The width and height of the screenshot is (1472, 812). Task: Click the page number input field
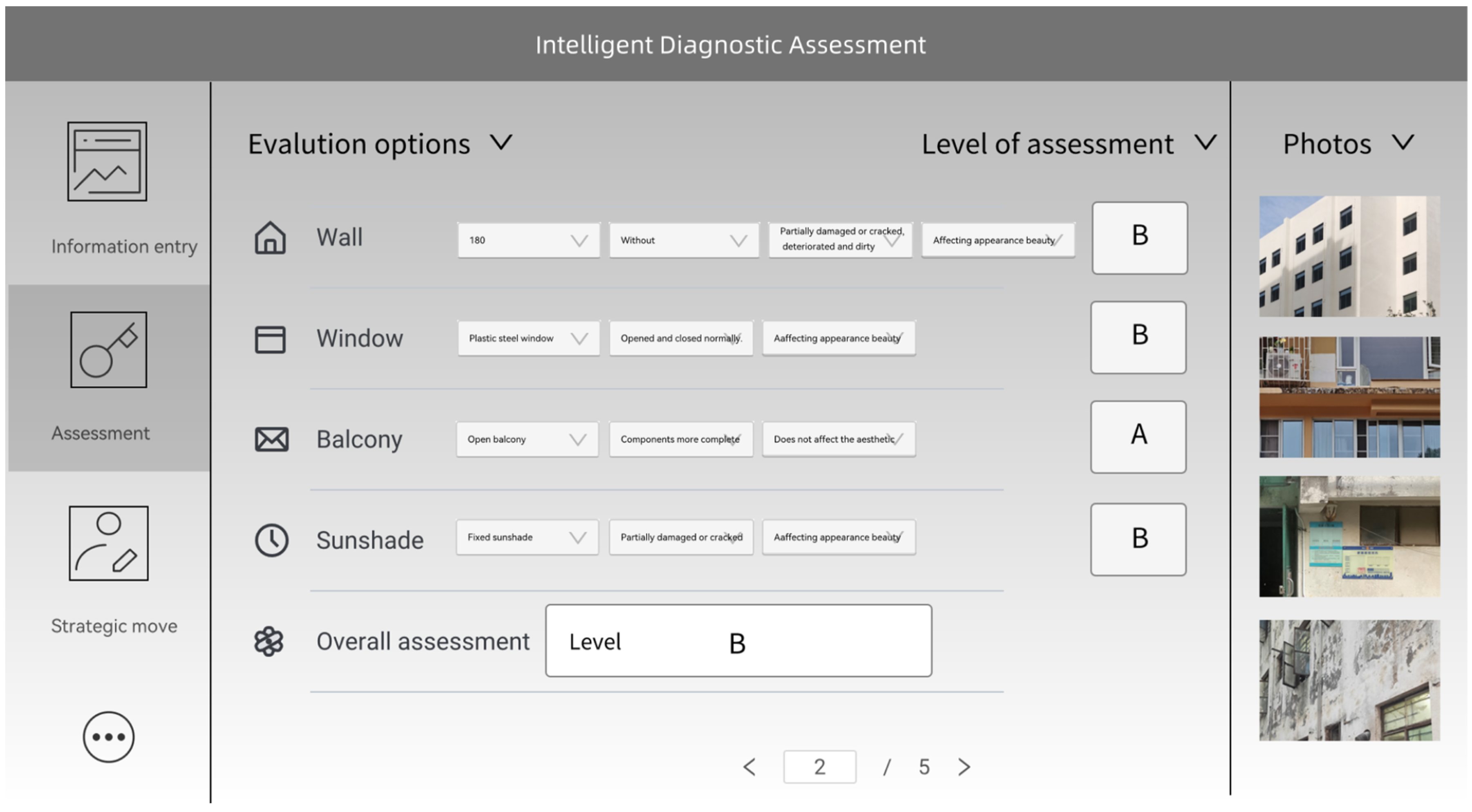819,767
